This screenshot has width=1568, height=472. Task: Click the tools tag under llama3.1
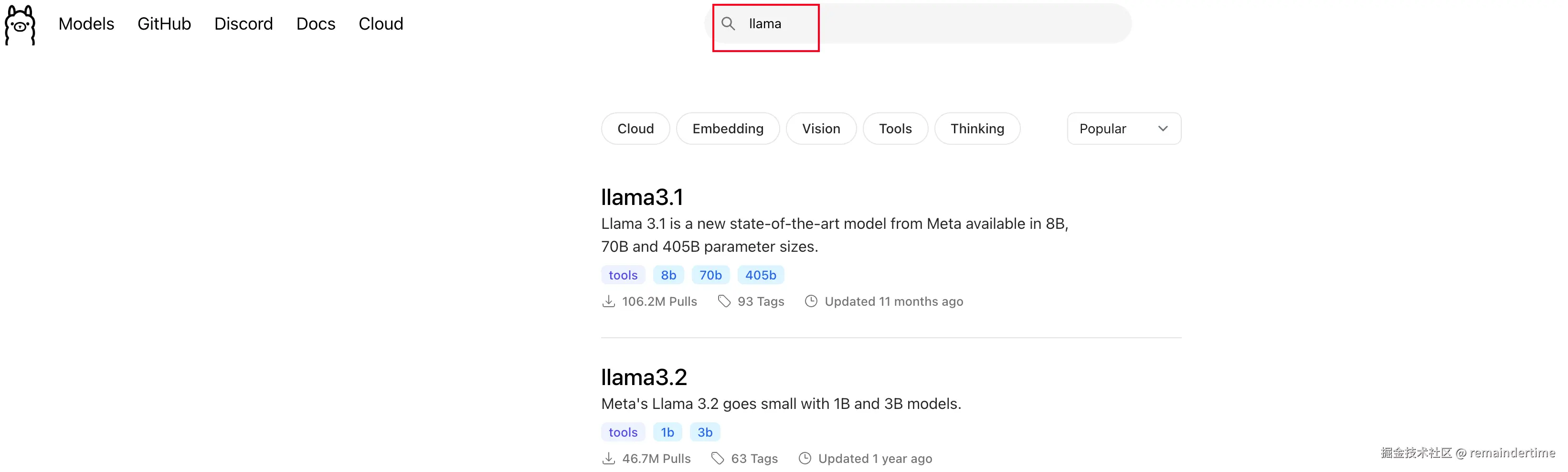[623, 275]
